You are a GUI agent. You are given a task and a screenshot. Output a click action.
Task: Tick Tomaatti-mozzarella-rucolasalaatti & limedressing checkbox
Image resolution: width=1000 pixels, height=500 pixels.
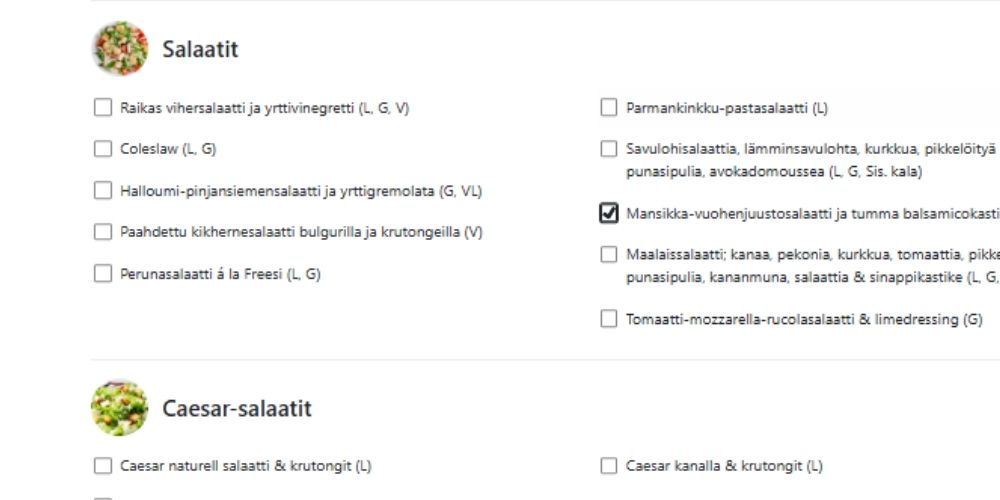click(609, 319)
